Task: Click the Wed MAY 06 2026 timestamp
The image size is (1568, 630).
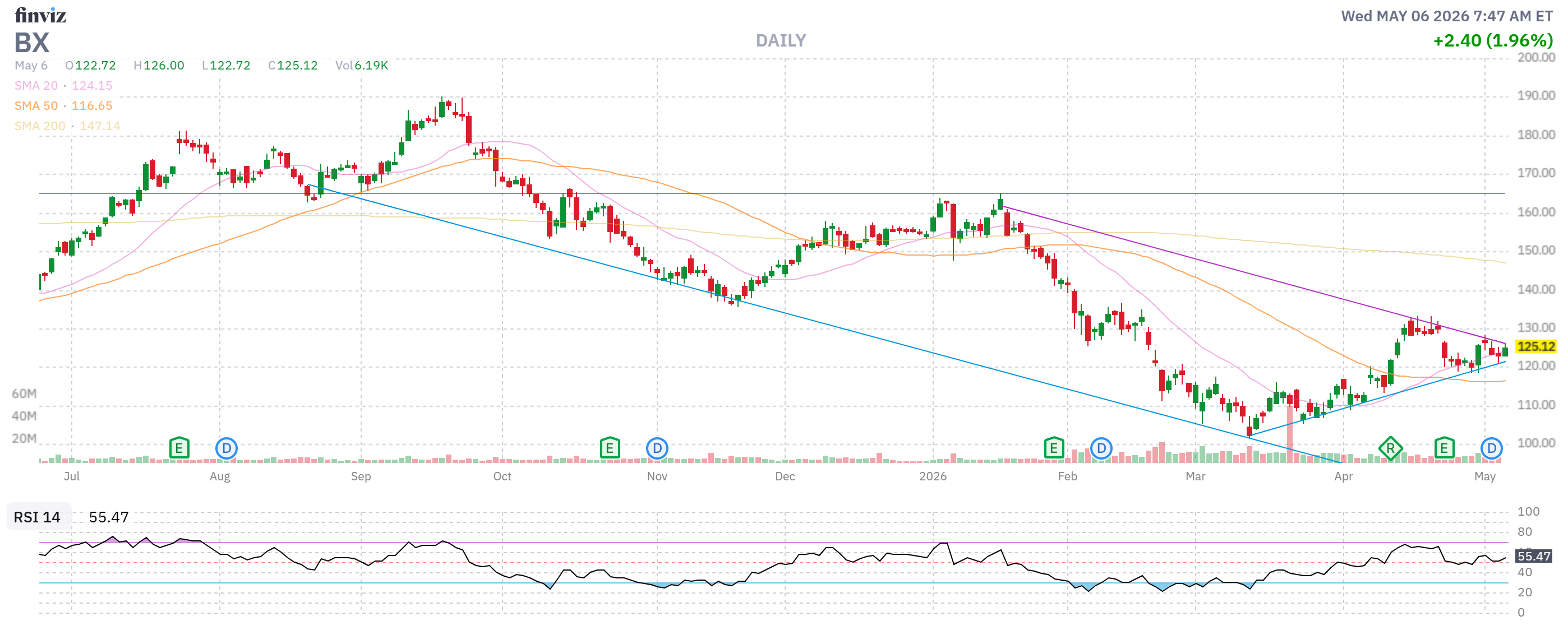Action: pos(1447,16)
